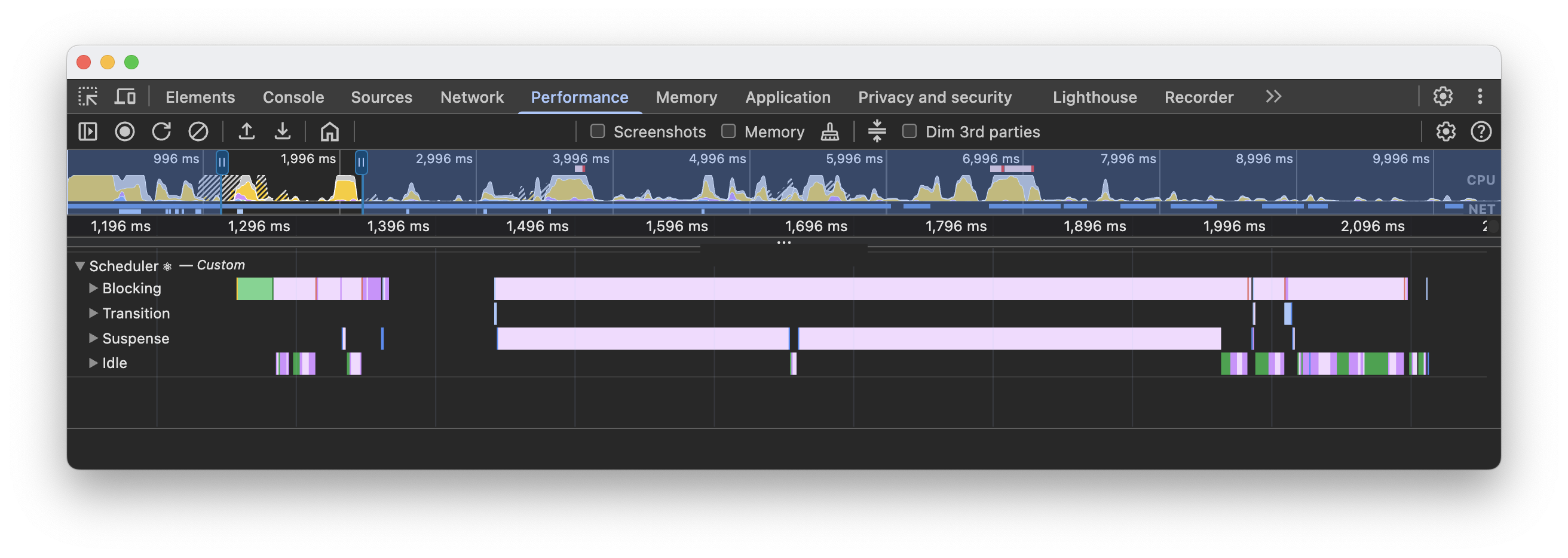1568x558 pixels.
Task: Check the Dim 3rd parties option
Action: pyautogui.click(x=909, y=131)
